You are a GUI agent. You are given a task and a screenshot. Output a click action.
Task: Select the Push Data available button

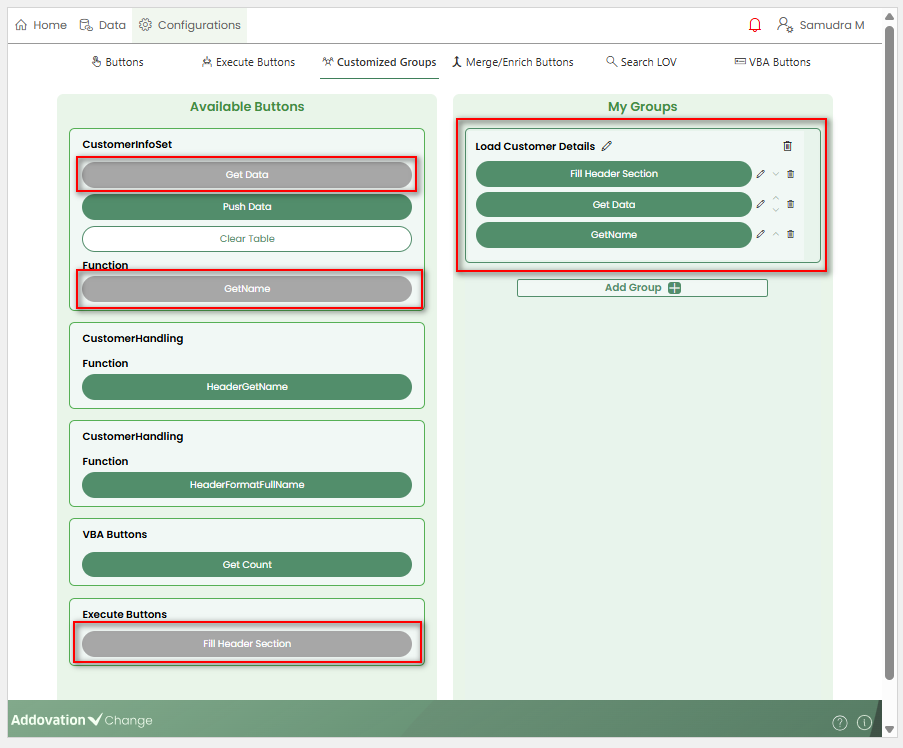[x=246, y=207]
